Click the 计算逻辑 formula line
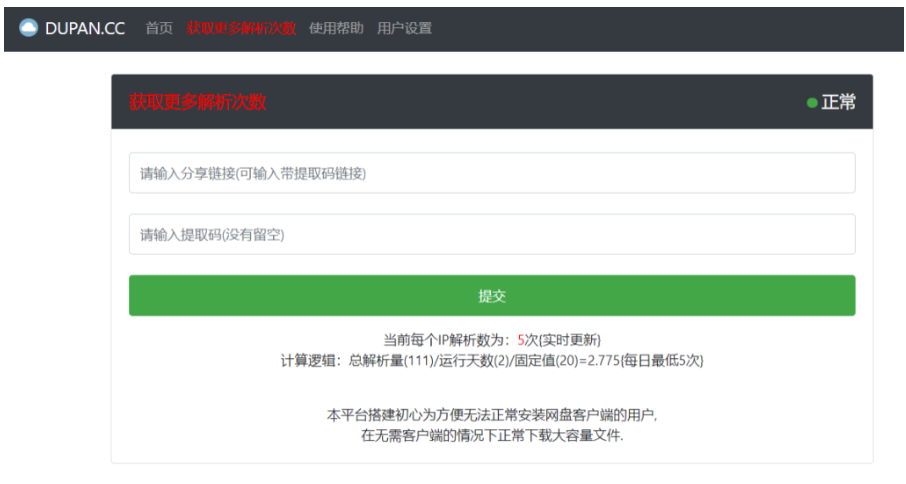This screenshot has width=906, height=484. tap(492, 361)
